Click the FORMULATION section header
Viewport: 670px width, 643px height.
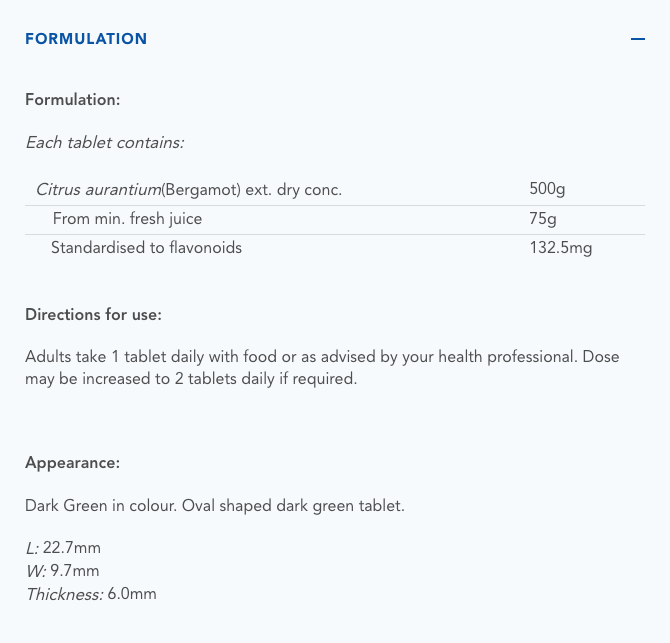pyautogui.click(x=86, y=39)
